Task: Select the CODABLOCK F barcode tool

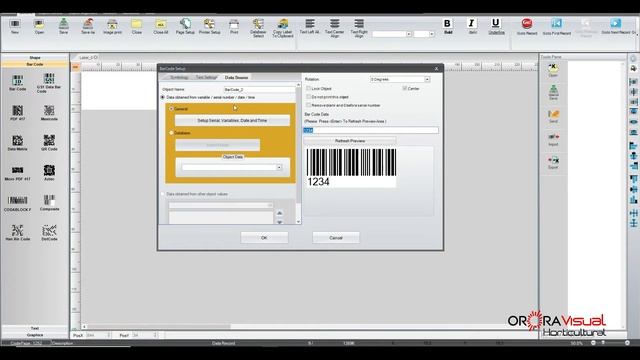Action: 18,203
